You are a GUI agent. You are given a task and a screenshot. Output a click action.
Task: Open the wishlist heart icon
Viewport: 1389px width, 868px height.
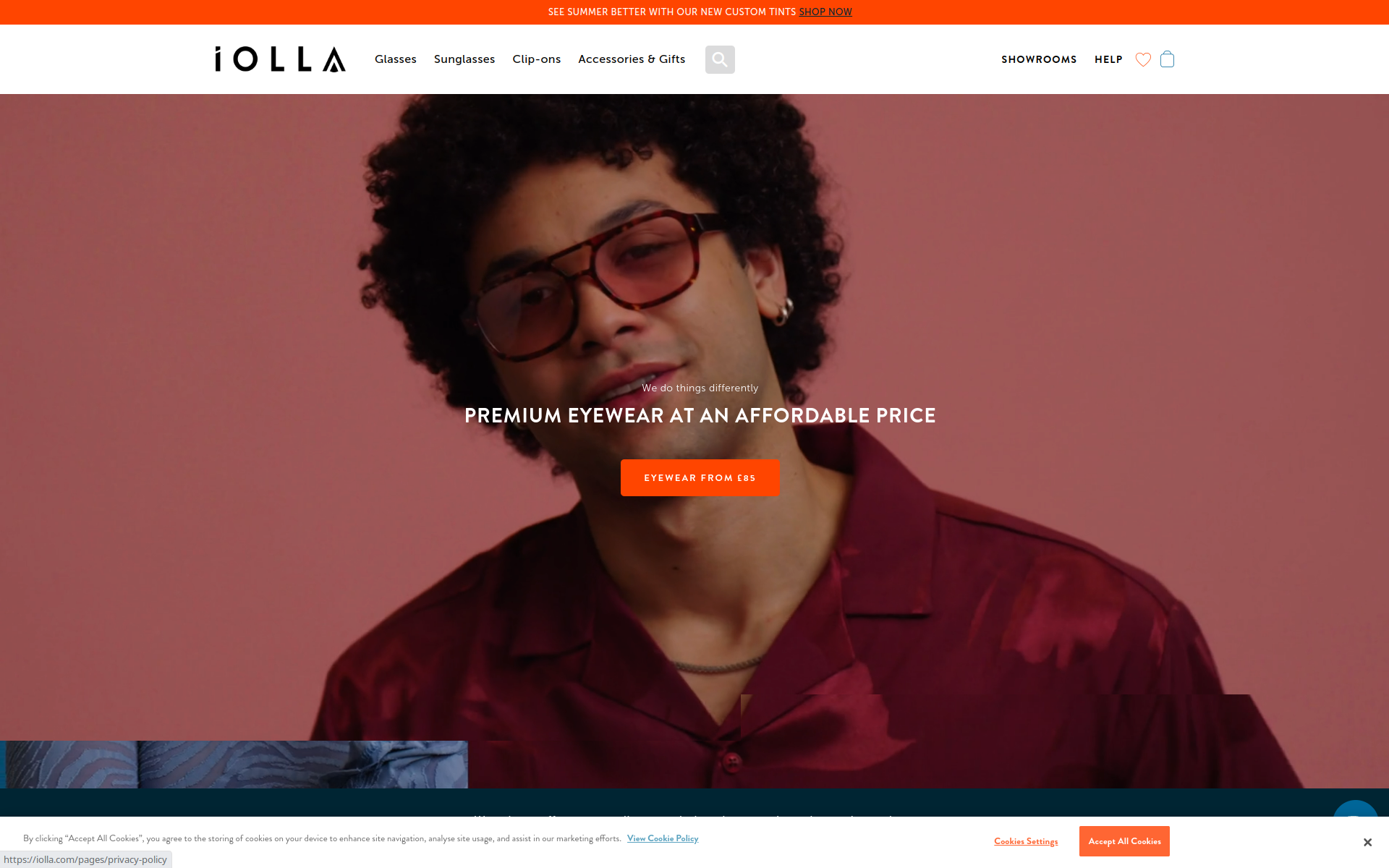click(1143, 59)
